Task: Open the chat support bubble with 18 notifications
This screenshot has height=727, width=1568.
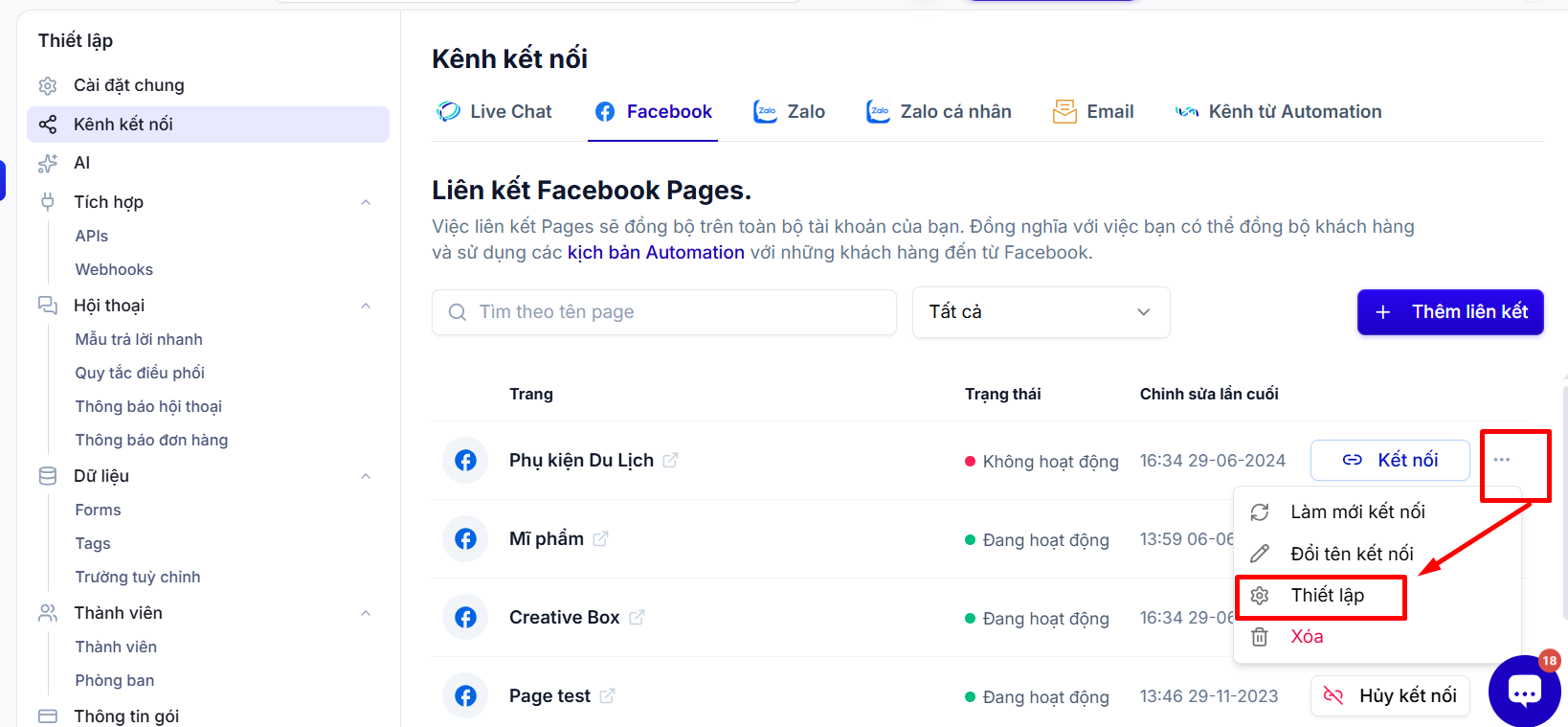Action: pyautogui.click(x=1524, y=691)
